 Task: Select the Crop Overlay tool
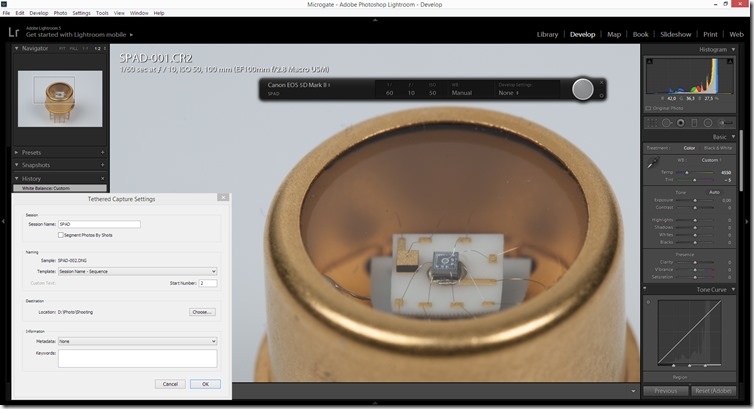coord(652,123)
